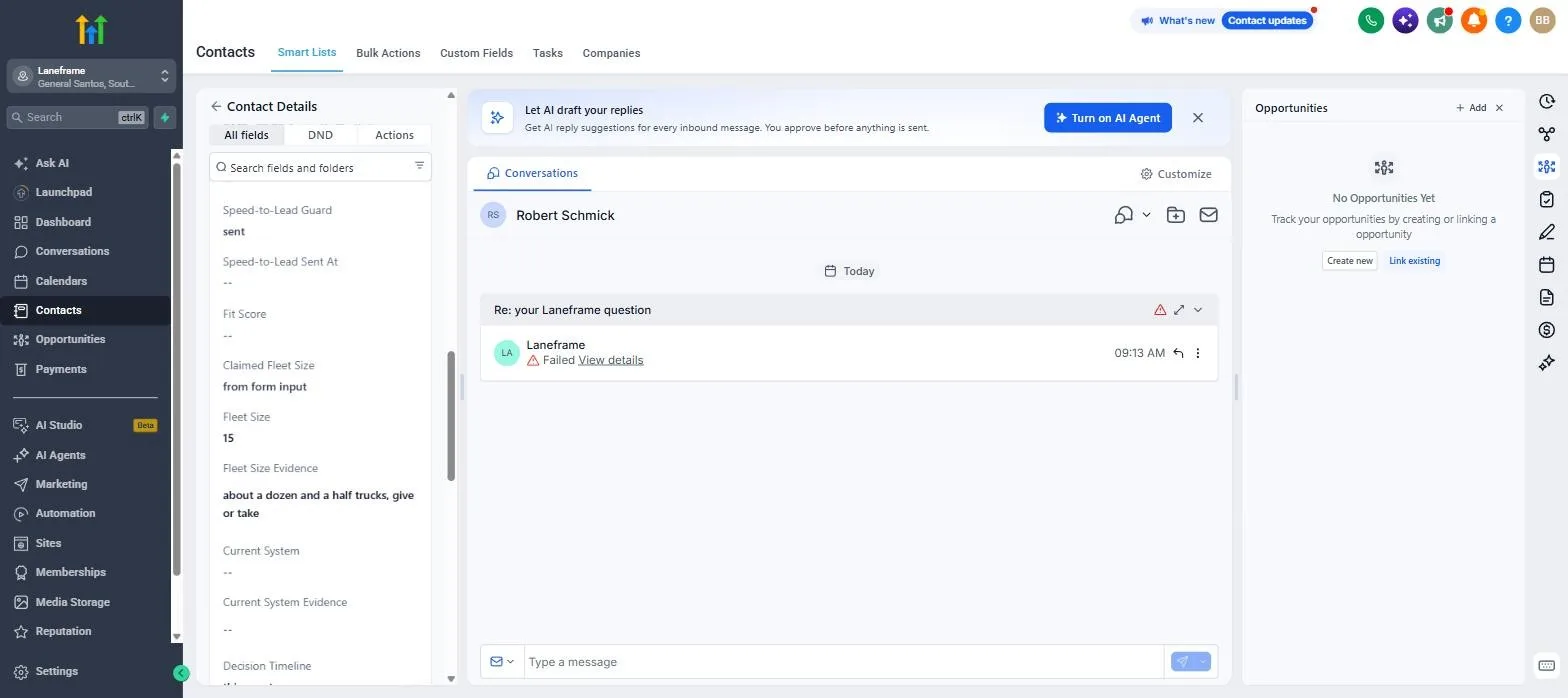Click the keyboard icon at bottom right
The height and width of the screenshot is (698, 1568).
tap(1546, 665)
